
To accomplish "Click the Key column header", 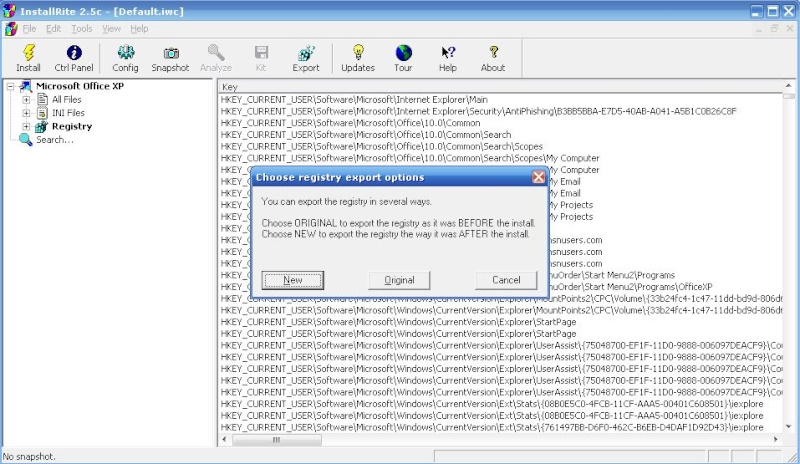I will tap(501, 87).
